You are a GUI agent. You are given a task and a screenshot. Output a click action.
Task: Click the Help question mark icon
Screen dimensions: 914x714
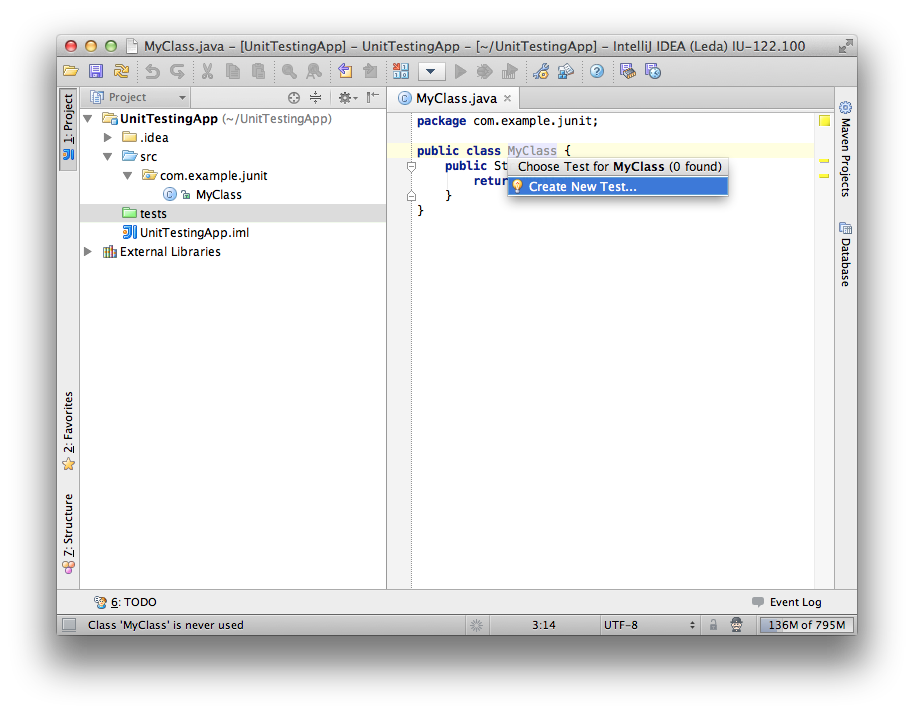click(x=596, y=71)
